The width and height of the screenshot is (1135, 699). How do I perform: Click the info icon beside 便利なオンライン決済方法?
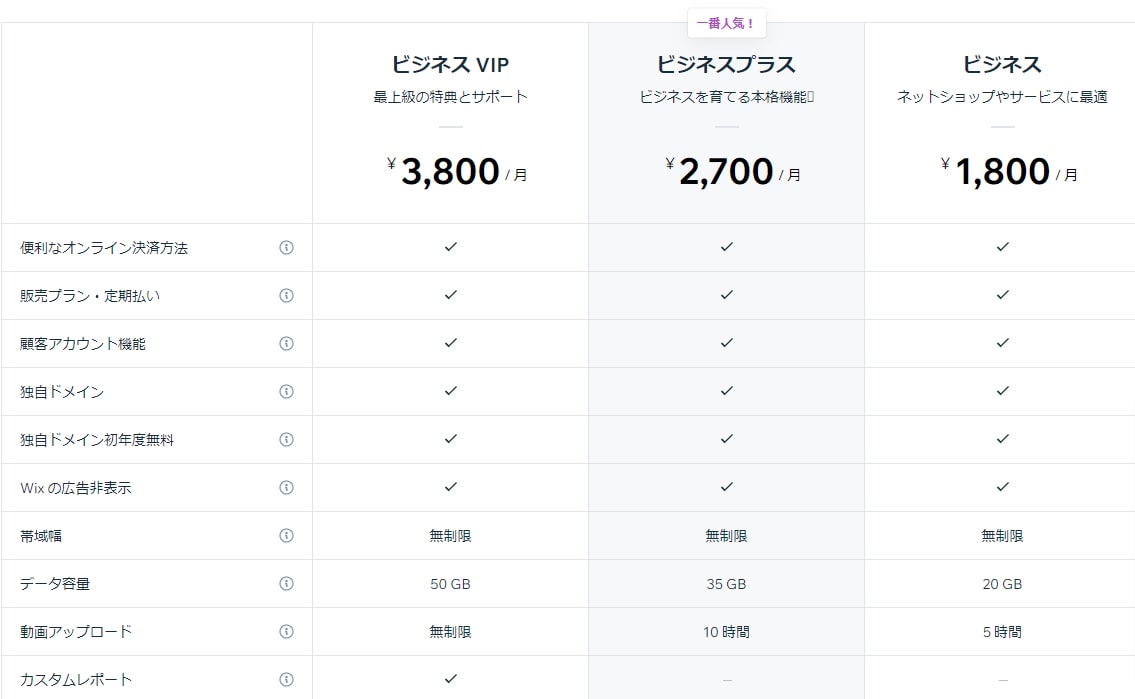[x=287, y=247]
